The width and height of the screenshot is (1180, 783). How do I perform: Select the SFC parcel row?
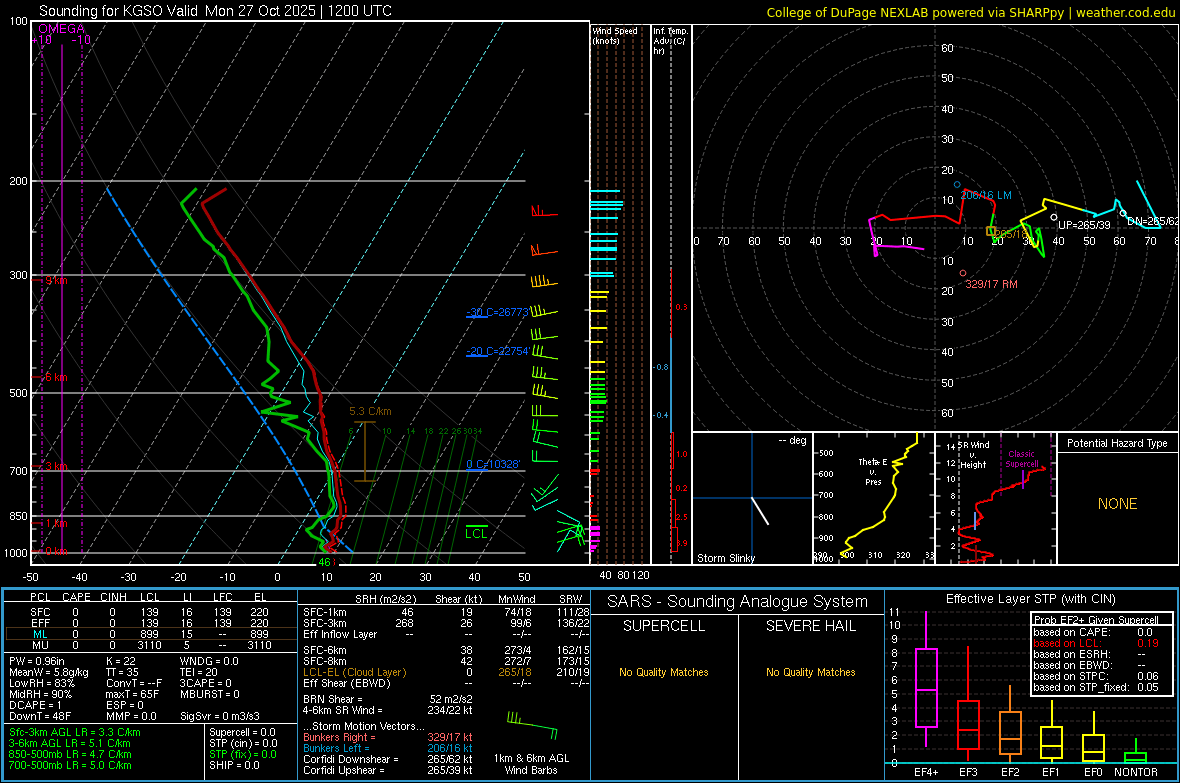click(150, 612)
